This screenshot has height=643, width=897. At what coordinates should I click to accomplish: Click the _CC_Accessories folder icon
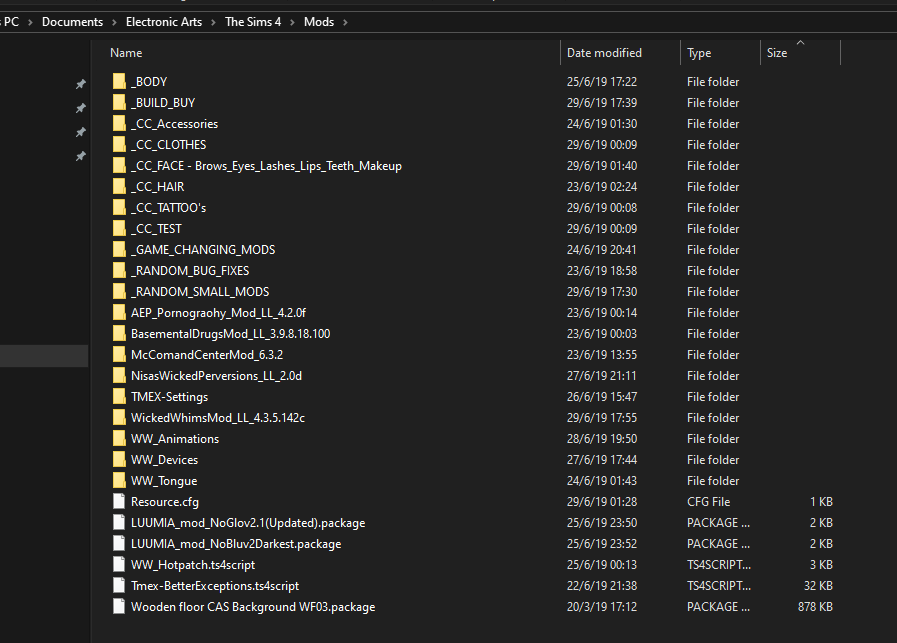coord(119,124)
